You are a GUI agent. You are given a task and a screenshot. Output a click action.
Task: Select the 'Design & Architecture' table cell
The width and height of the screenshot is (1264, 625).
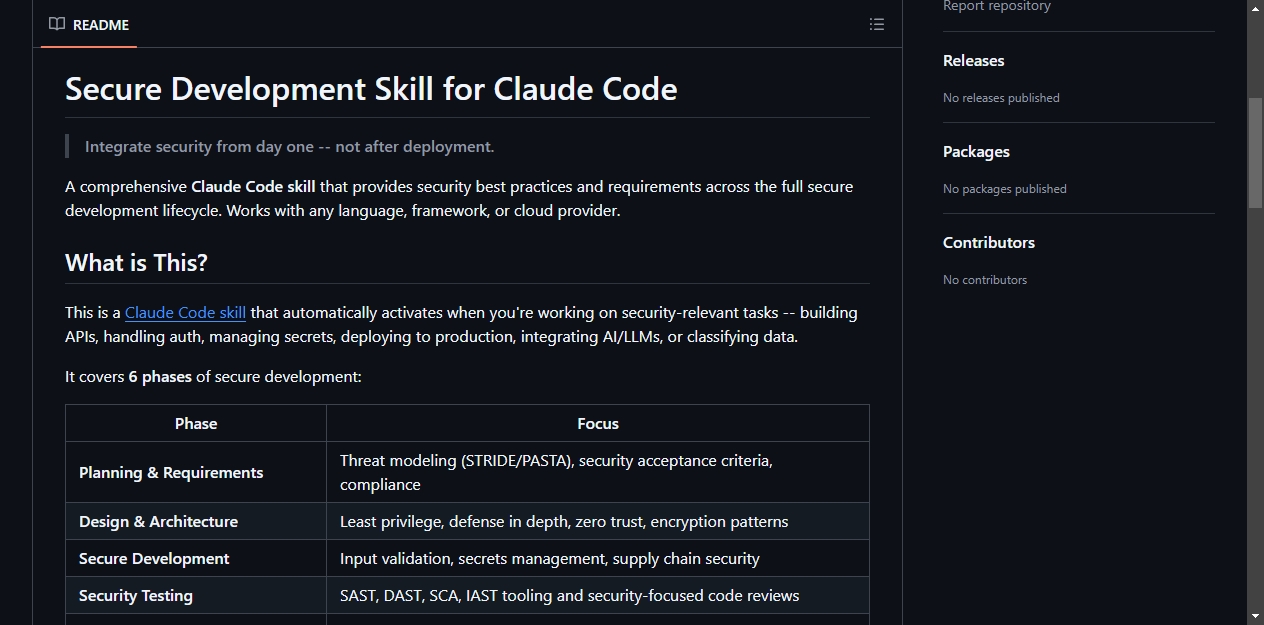196,521
